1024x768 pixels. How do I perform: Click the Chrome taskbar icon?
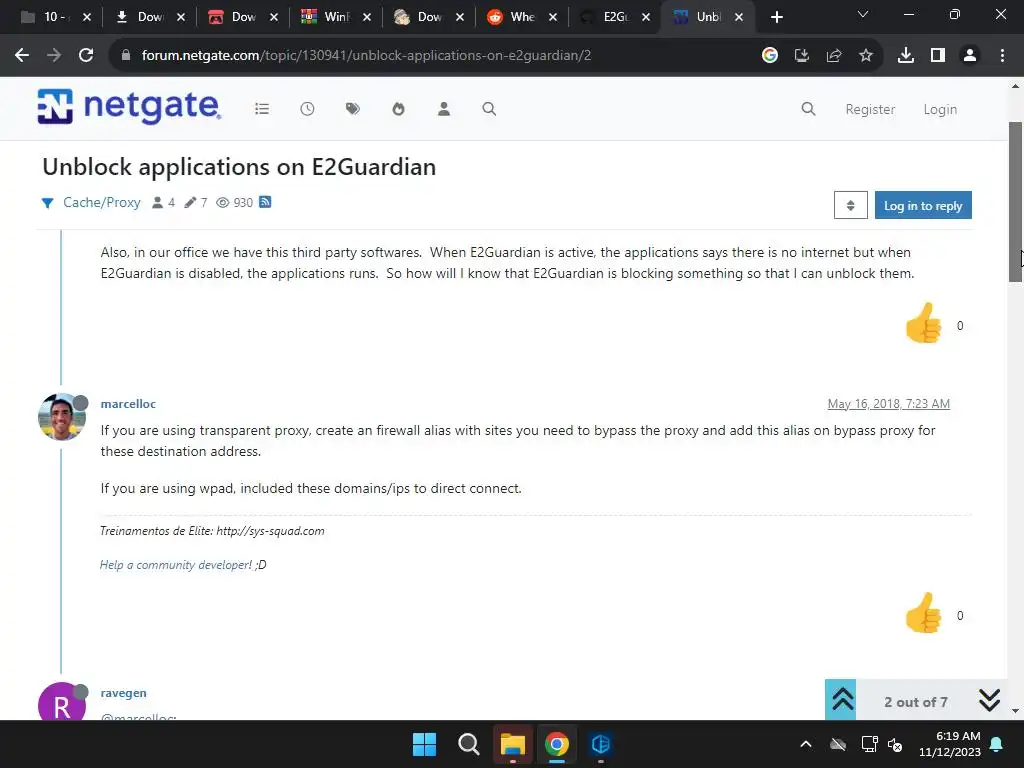point(556,744)
